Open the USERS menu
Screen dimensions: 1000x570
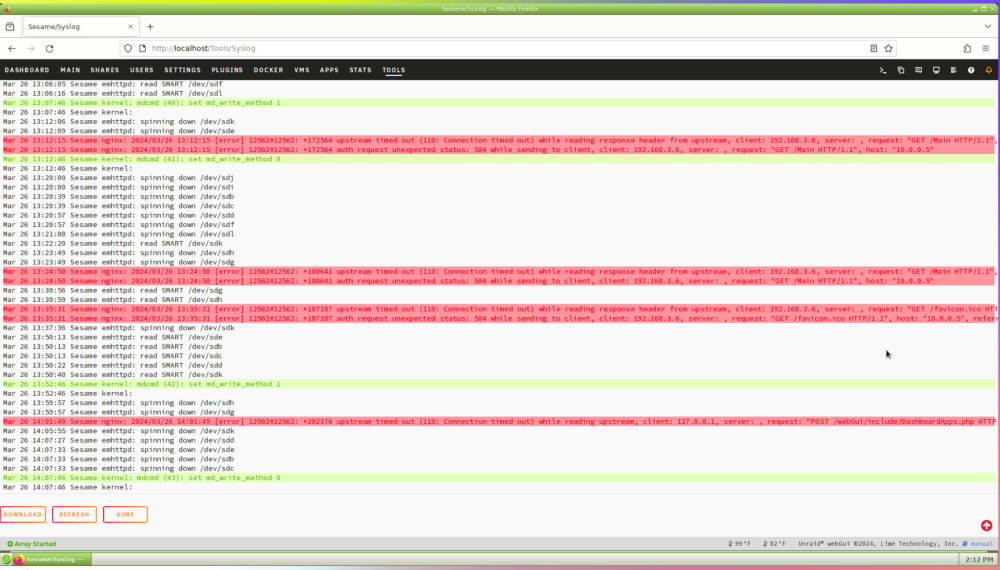(x=142, y=70)
